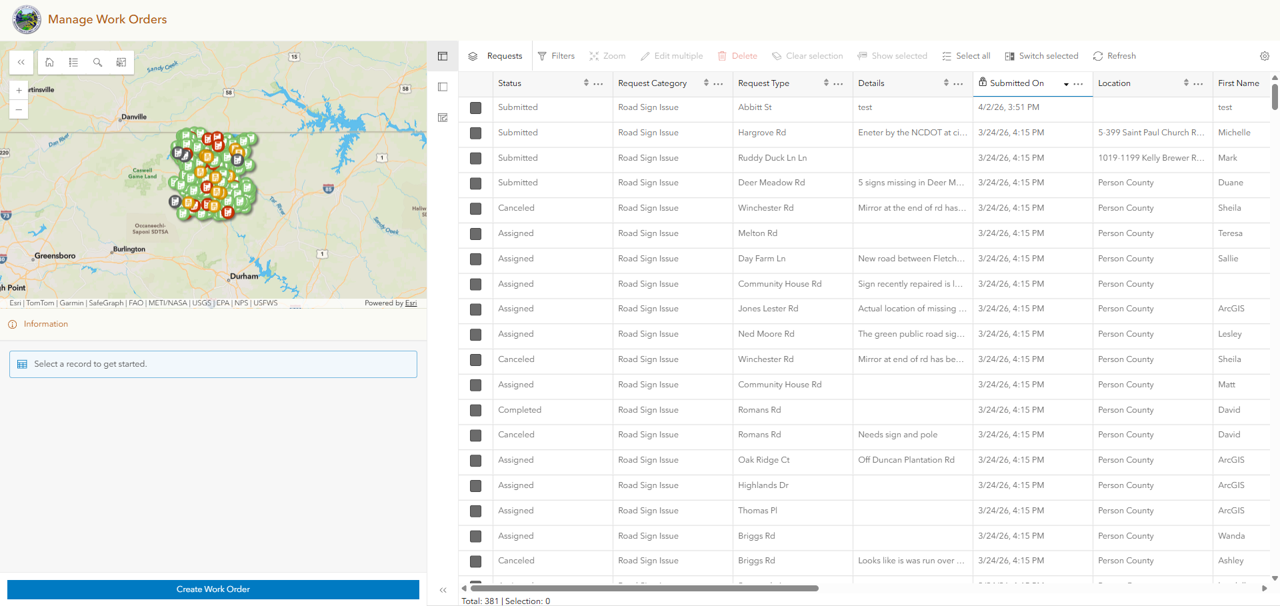
Task: Open Request Type column options menu
Action: coord(838,84)
